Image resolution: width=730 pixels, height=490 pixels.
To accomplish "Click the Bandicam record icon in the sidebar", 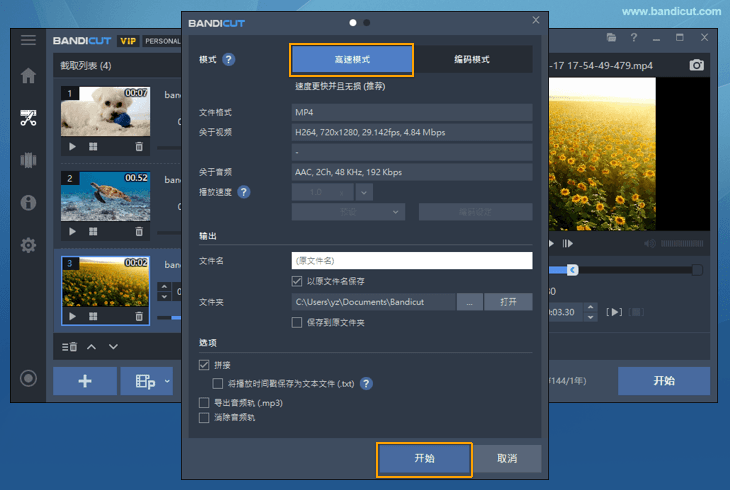I will tap(28, 378).
